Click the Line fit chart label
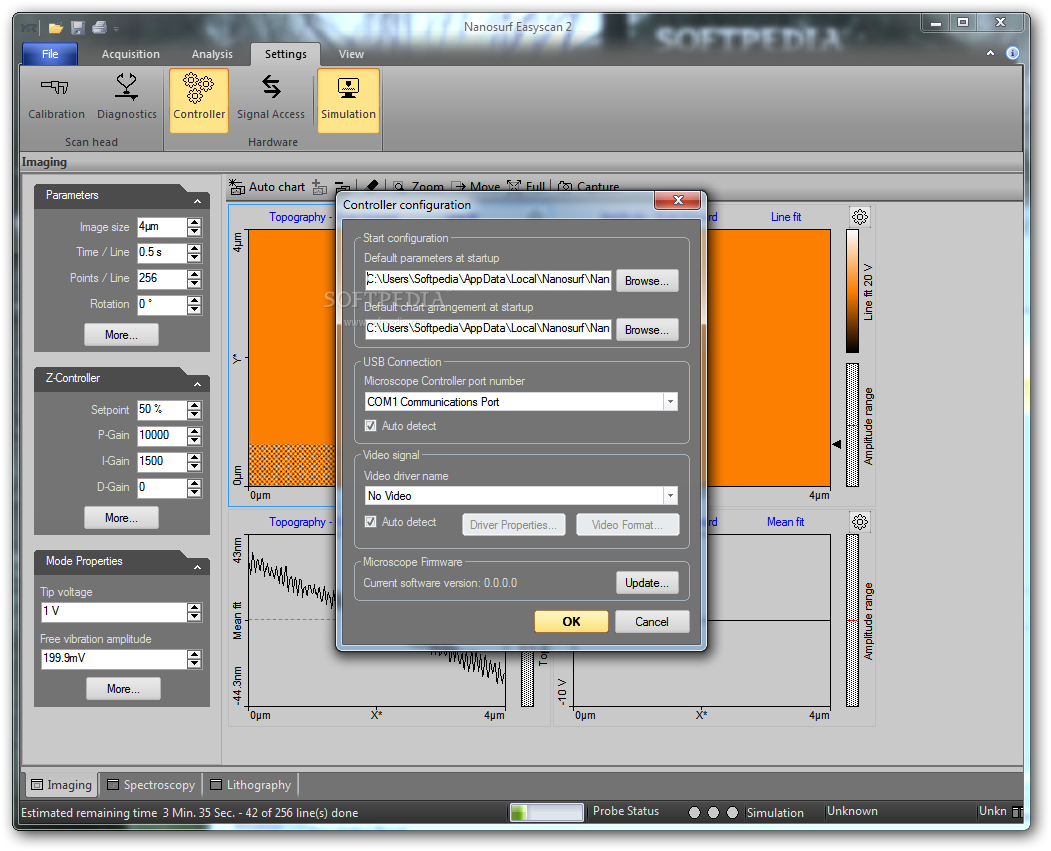The width and height of the screenshot is (1051, 851). pyautogui.click(x=786, y=217)
